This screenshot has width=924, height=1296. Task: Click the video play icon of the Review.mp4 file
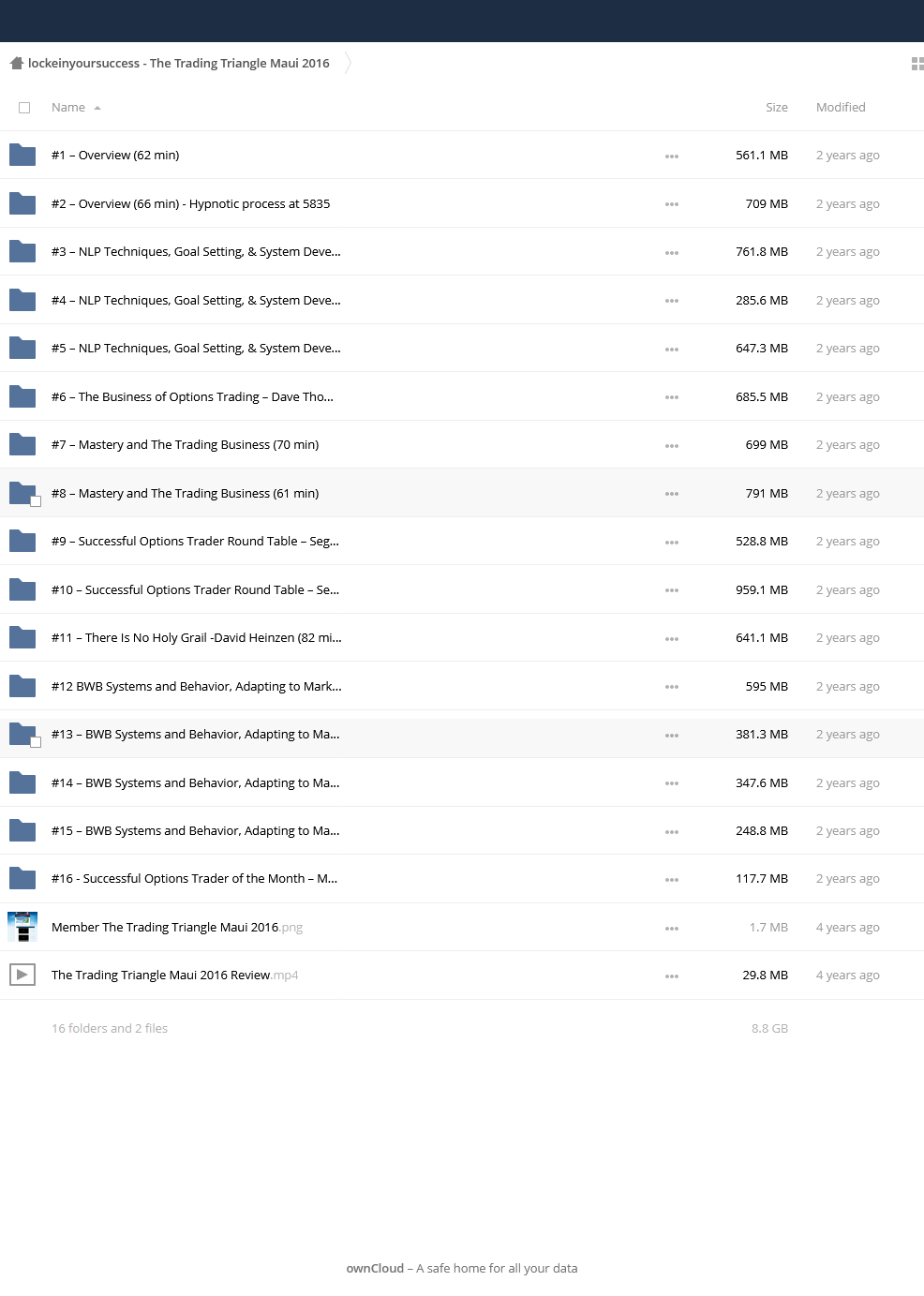pos(22,975)
